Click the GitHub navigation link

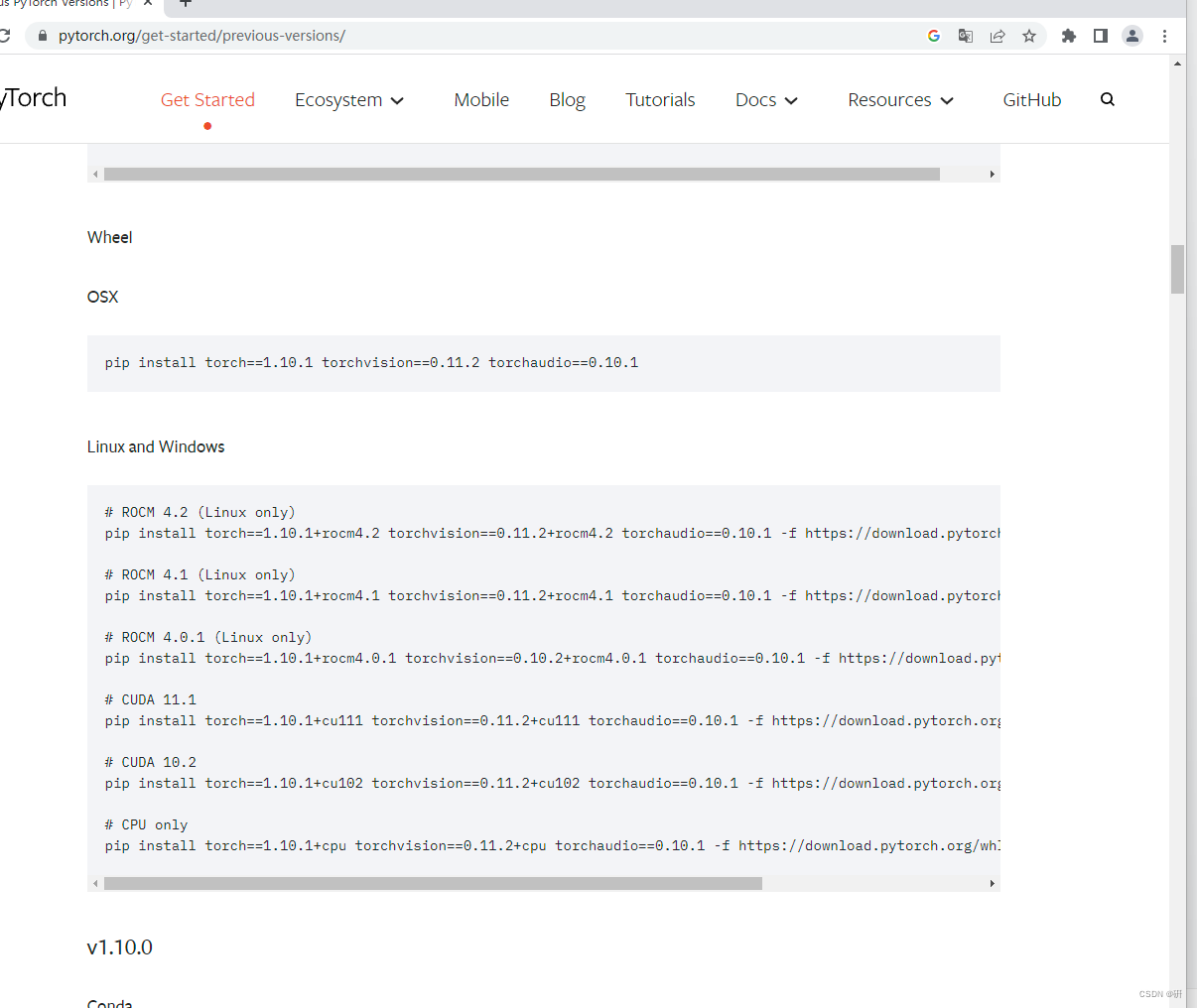pos(1032,99)
